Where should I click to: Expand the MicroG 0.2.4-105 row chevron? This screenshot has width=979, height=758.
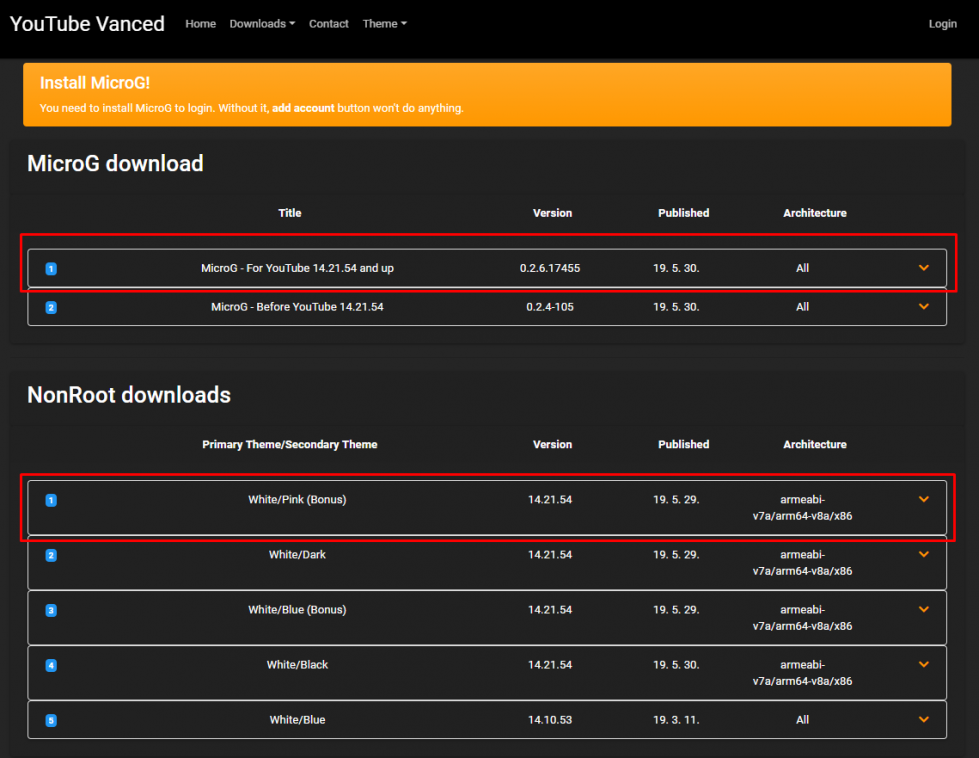(x=923, y=307)
